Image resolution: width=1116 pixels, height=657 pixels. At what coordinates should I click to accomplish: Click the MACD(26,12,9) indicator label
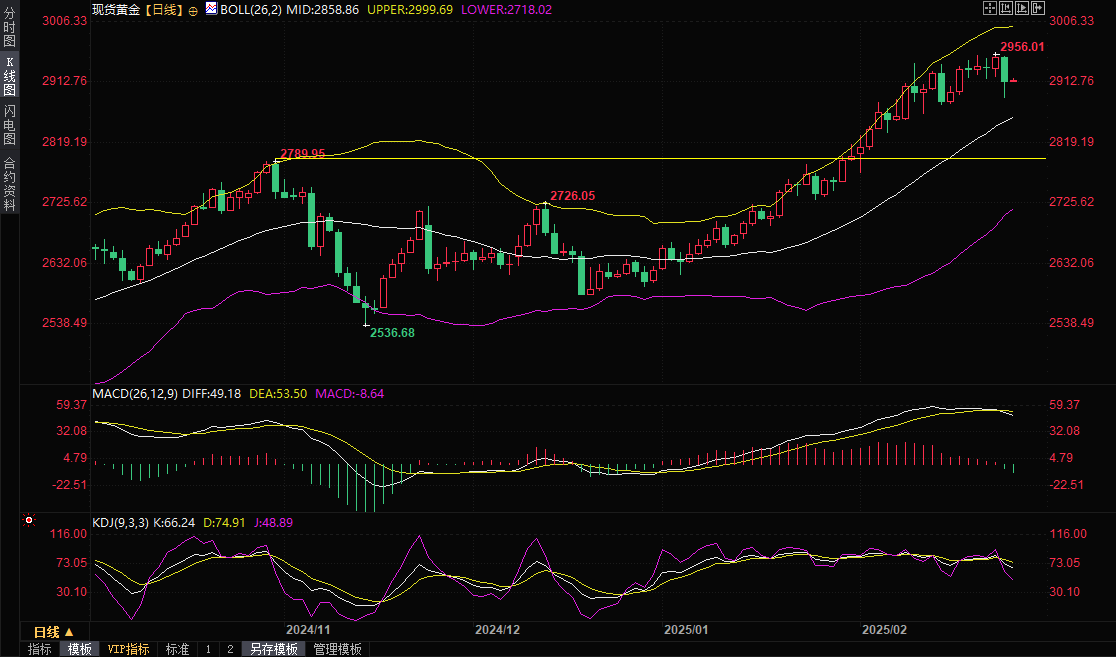click(135, 394)
